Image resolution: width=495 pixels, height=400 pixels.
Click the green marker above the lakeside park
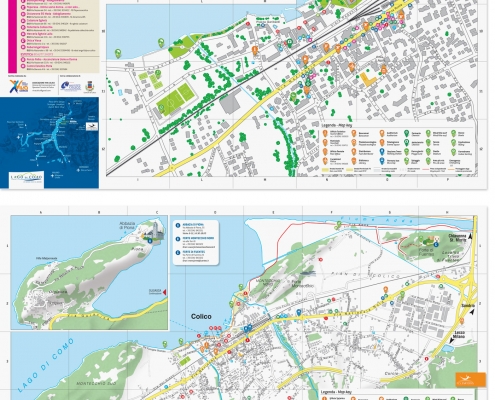[161, 42]
